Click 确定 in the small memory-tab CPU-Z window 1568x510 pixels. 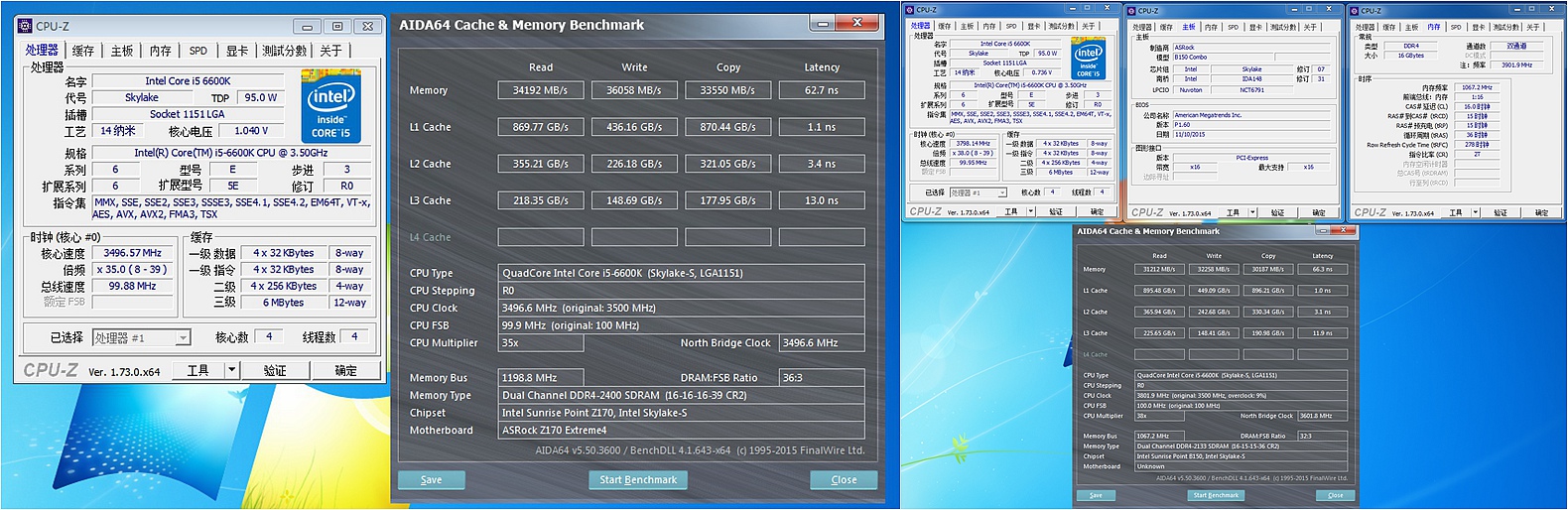pyautogui.click(x=1541, y=212)
